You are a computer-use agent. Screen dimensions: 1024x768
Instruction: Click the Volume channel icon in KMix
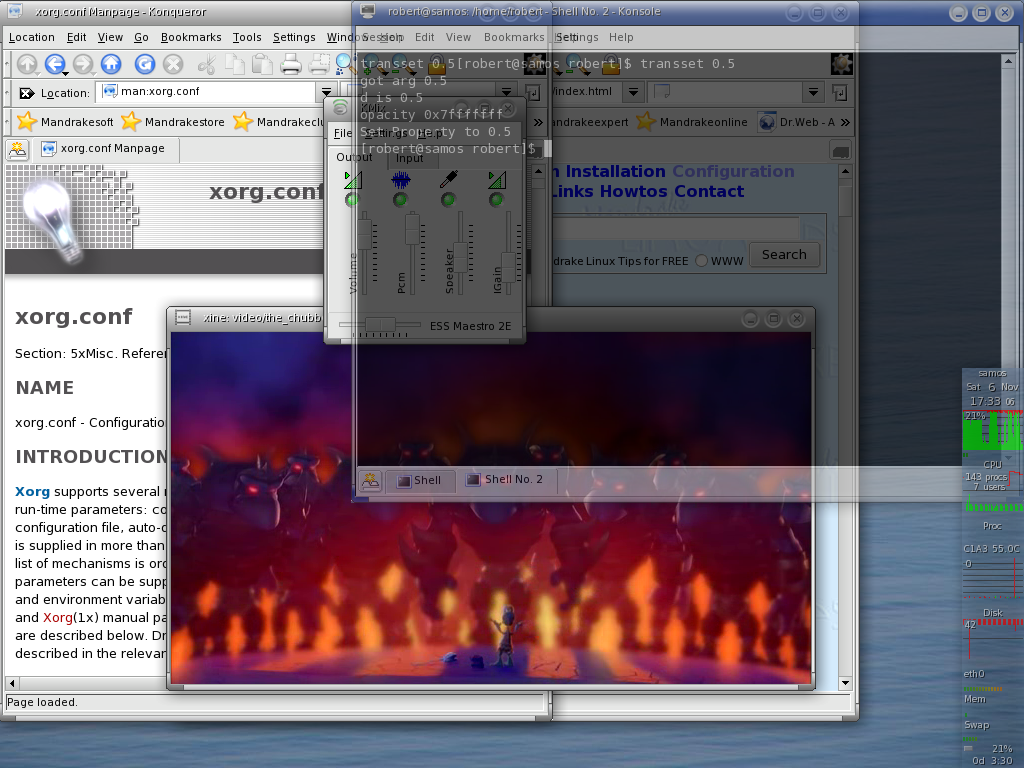[x=353, y=179]
